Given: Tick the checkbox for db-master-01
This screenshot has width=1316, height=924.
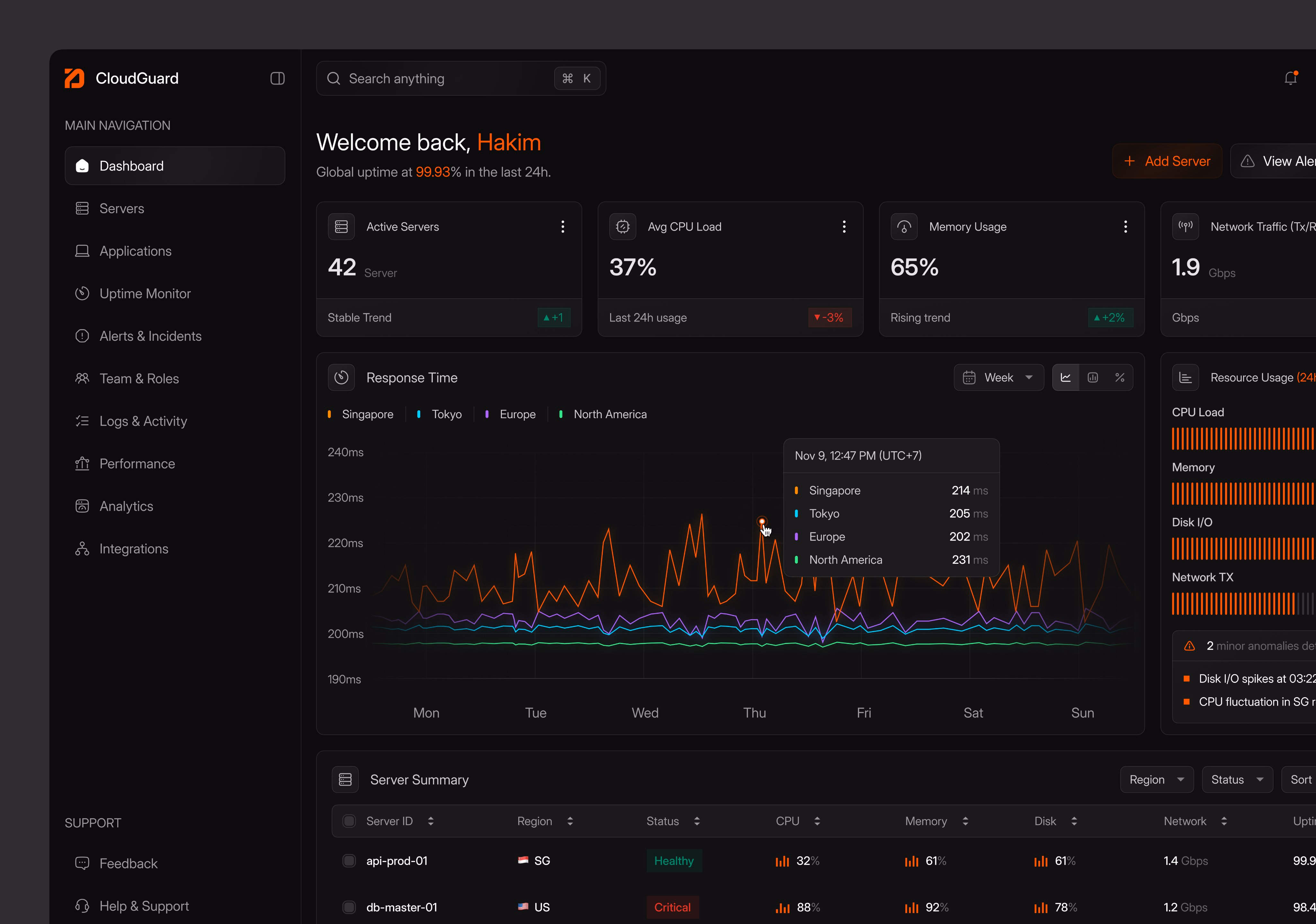Looking at the screenshot, I should [349, 907].
